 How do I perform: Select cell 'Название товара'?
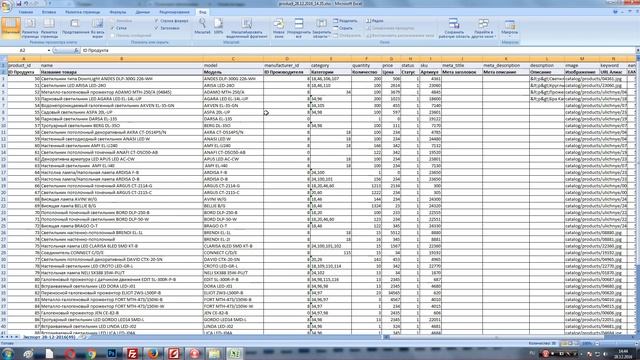coord(122,72)
